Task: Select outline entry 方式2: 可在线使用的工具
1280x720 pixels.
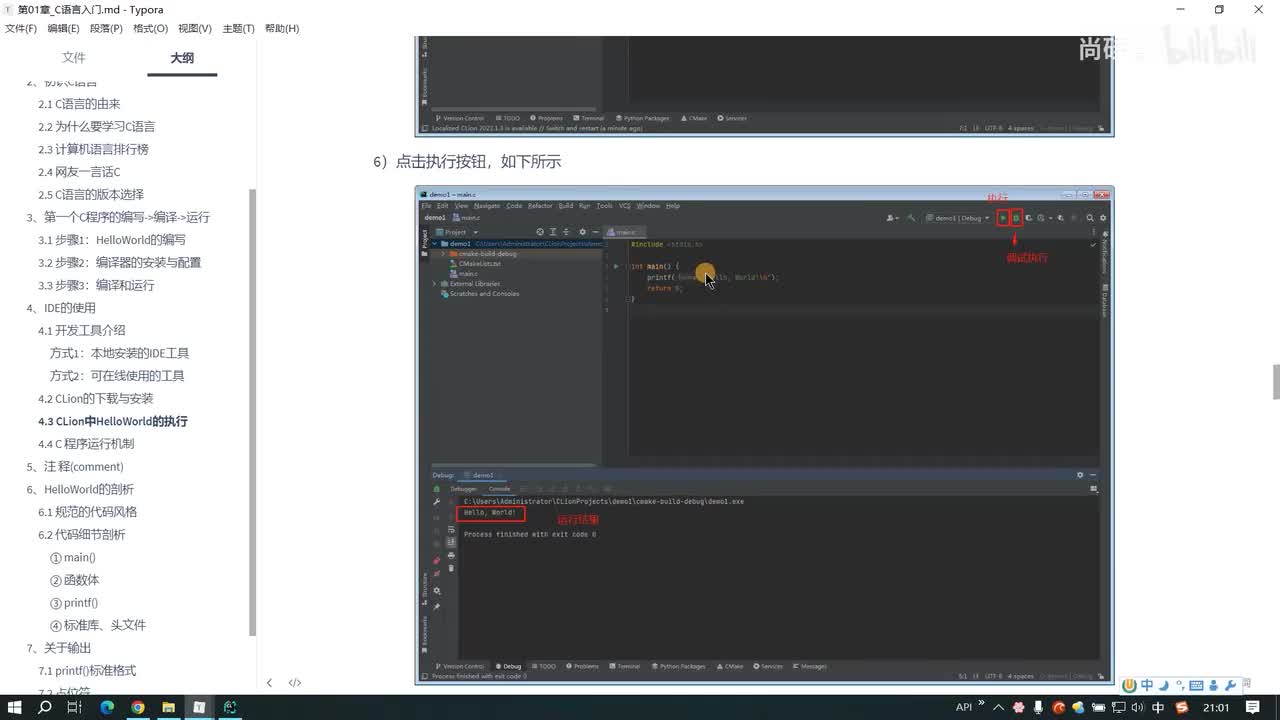Action: tap(117, 376)
